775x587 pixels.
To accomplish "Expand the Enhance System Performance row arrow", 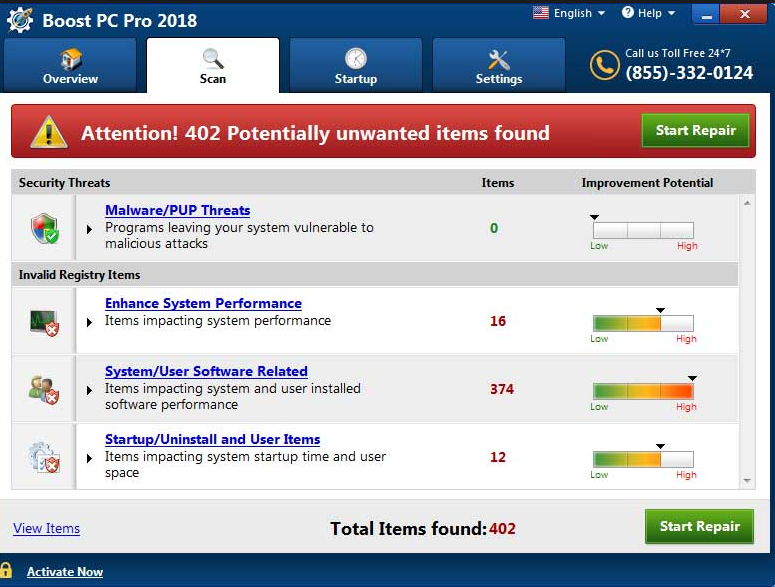I will click(90, 322).
